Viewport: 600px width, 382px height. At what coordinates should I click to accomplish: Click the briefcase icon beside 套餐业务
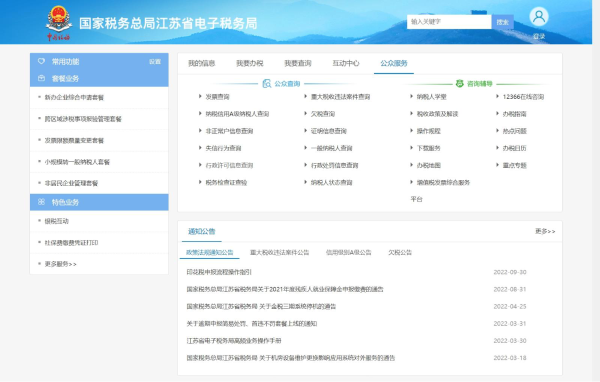click(41, 78)
